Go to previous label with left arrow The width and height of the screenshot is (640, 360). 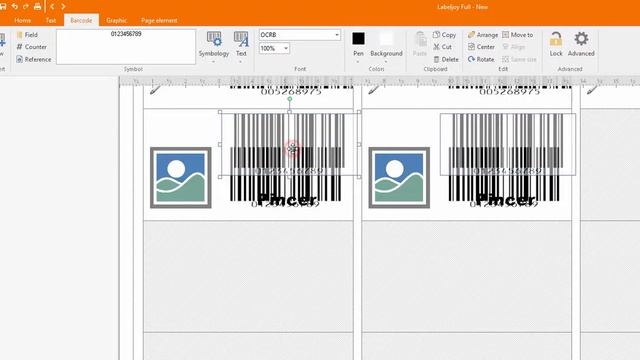click(x=52, y=7)
